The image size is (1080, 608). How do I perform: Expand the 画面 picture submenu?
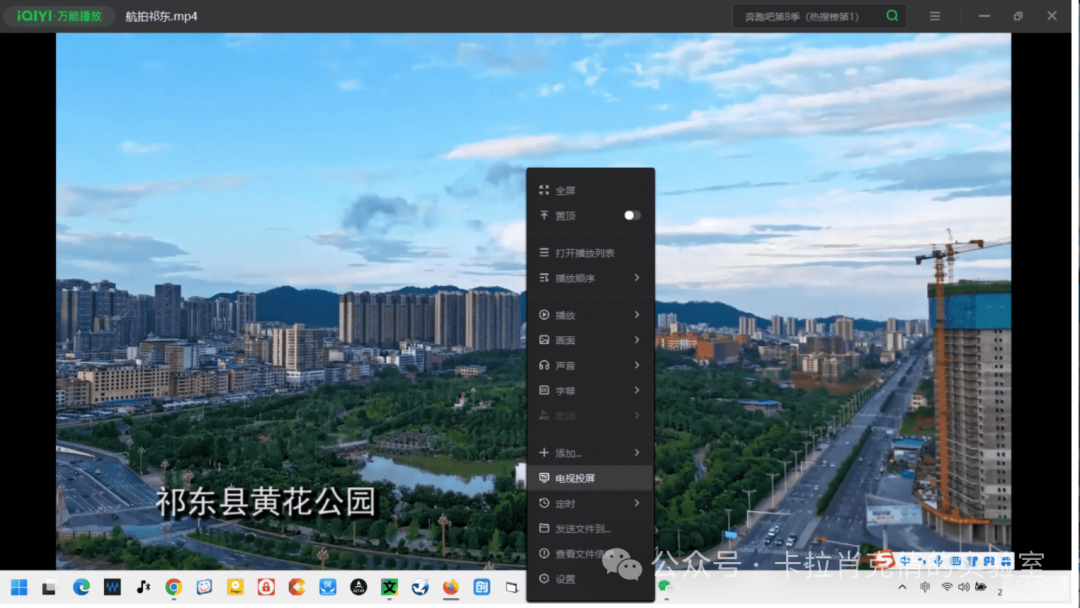(x=590, y=340)
